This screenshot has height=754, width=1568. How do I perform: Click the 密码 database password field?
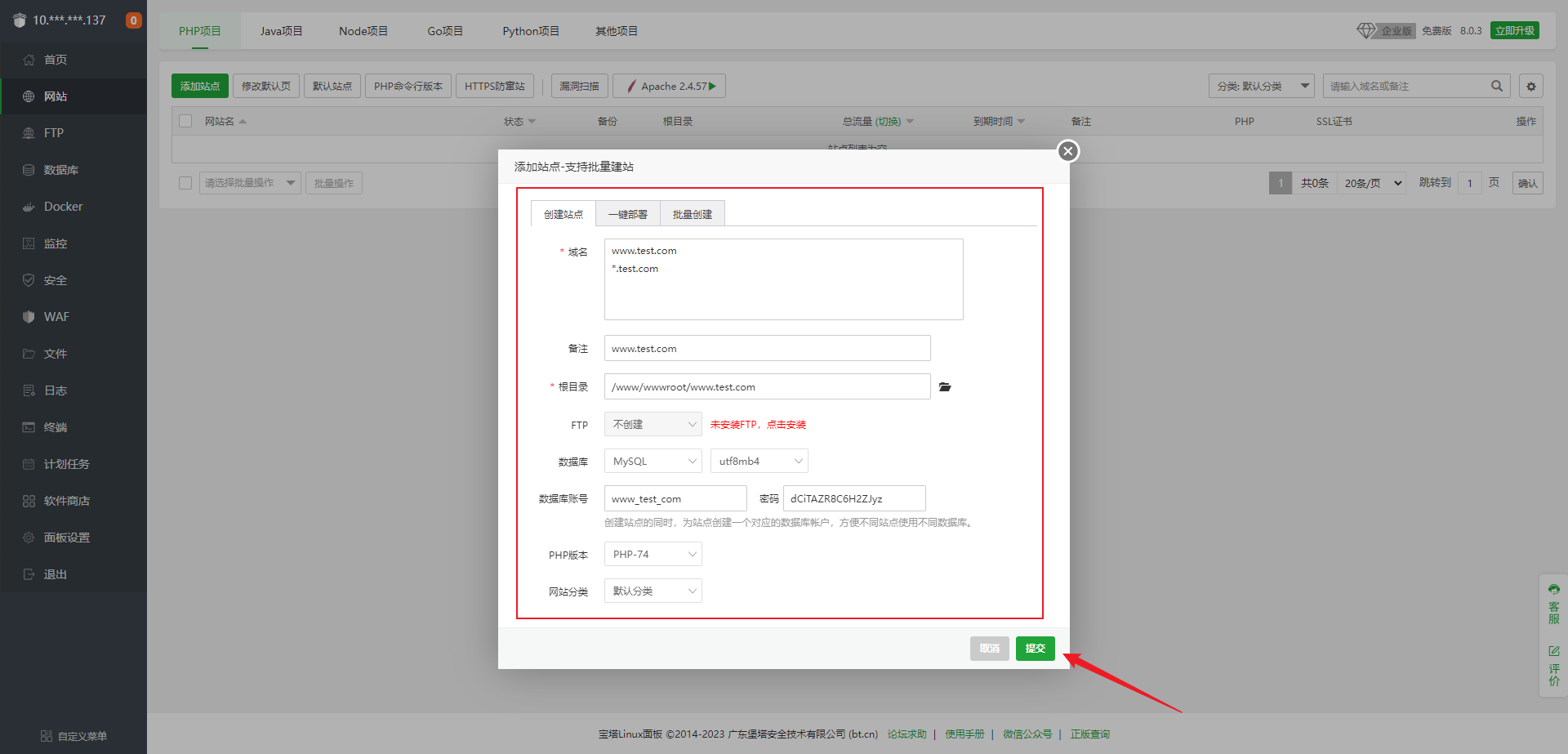pyautogui.click(x=854, y=498)
